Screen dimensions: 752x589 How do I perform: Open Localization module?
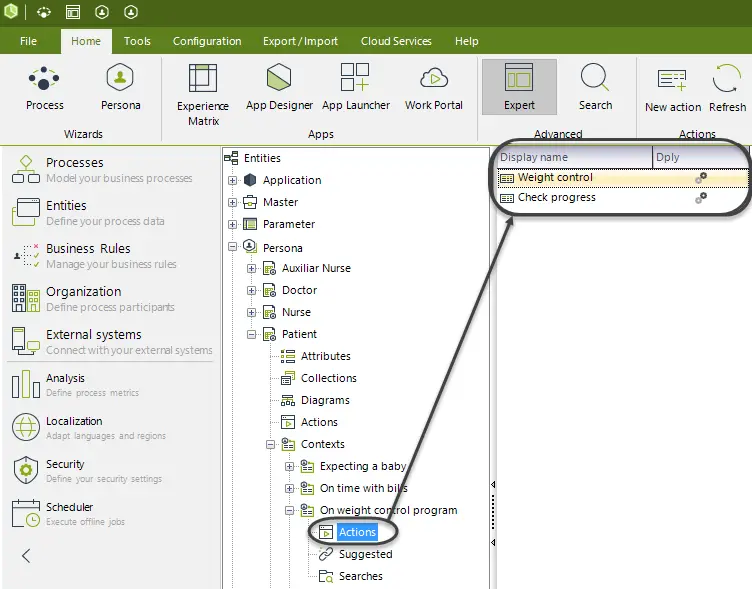tap(89, 427)
